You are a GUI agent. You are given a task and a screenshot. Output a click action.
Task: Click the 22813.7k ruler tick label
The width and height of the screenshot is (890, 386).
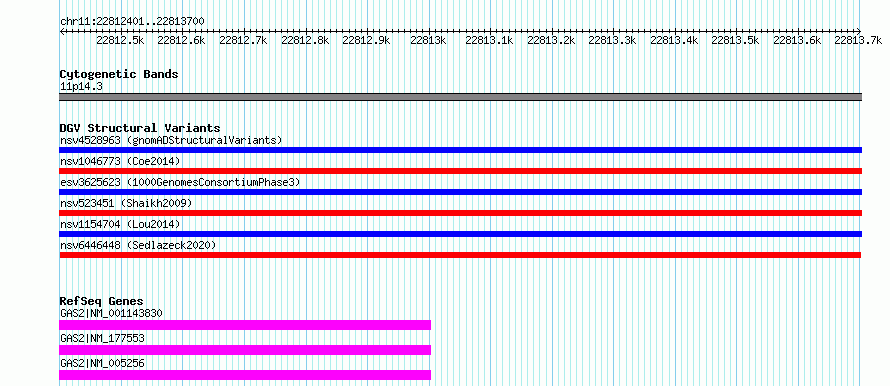click(858, 40)
